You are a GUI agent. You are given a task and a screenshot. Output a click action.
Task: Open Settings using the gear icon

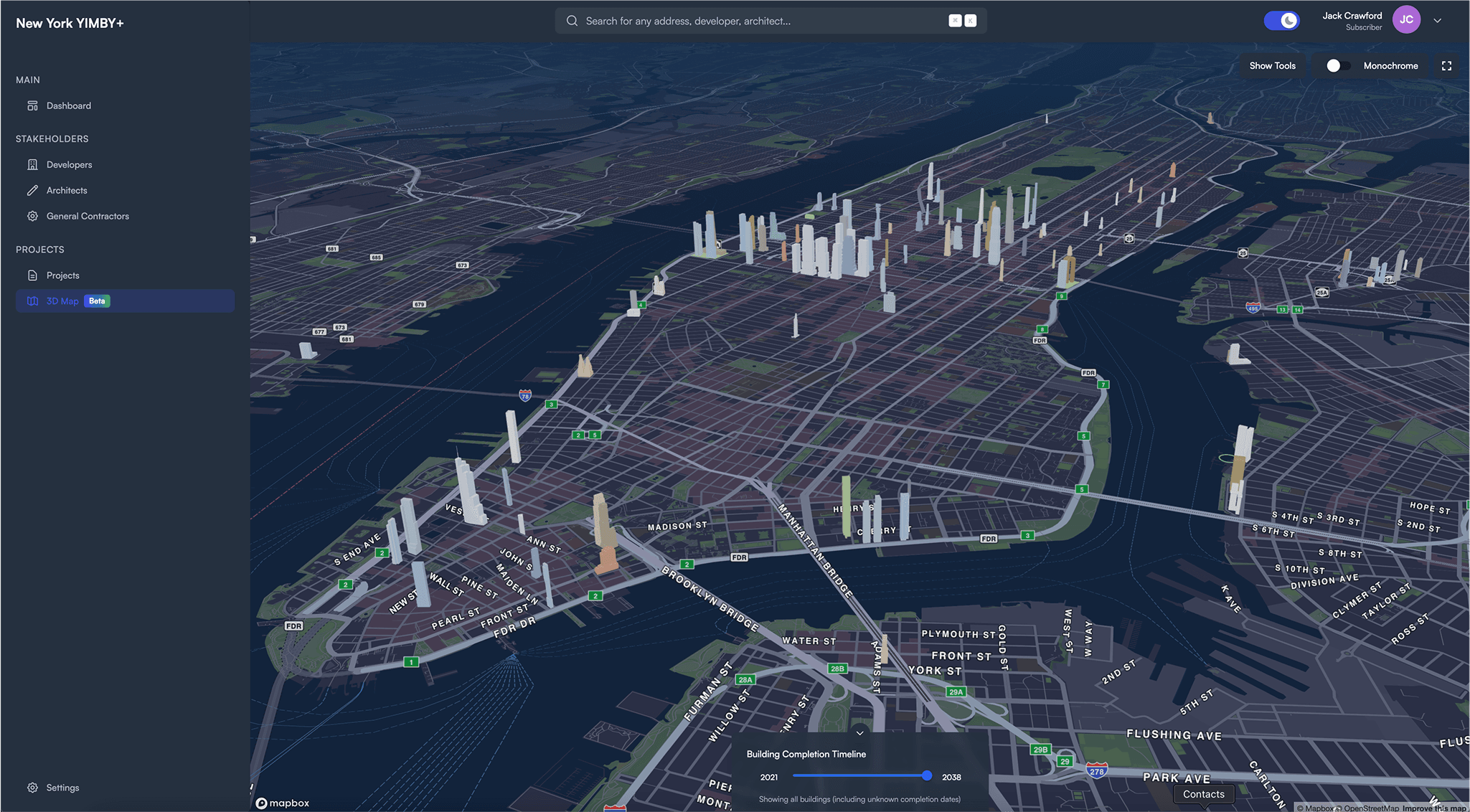[x=32, y=787]
